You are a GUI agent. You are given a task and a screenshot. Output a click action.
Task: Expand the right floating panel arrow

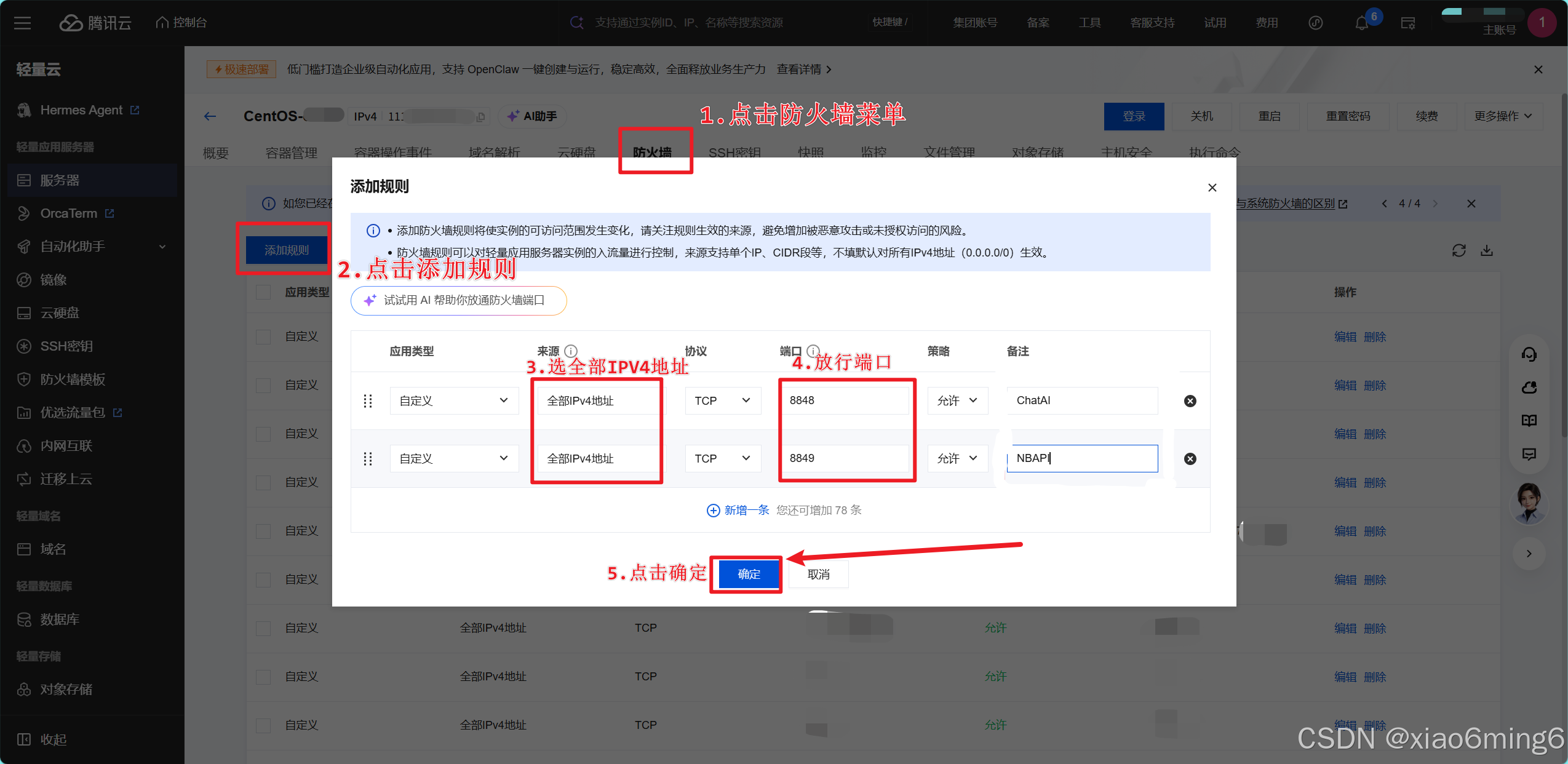(1529, 554)
